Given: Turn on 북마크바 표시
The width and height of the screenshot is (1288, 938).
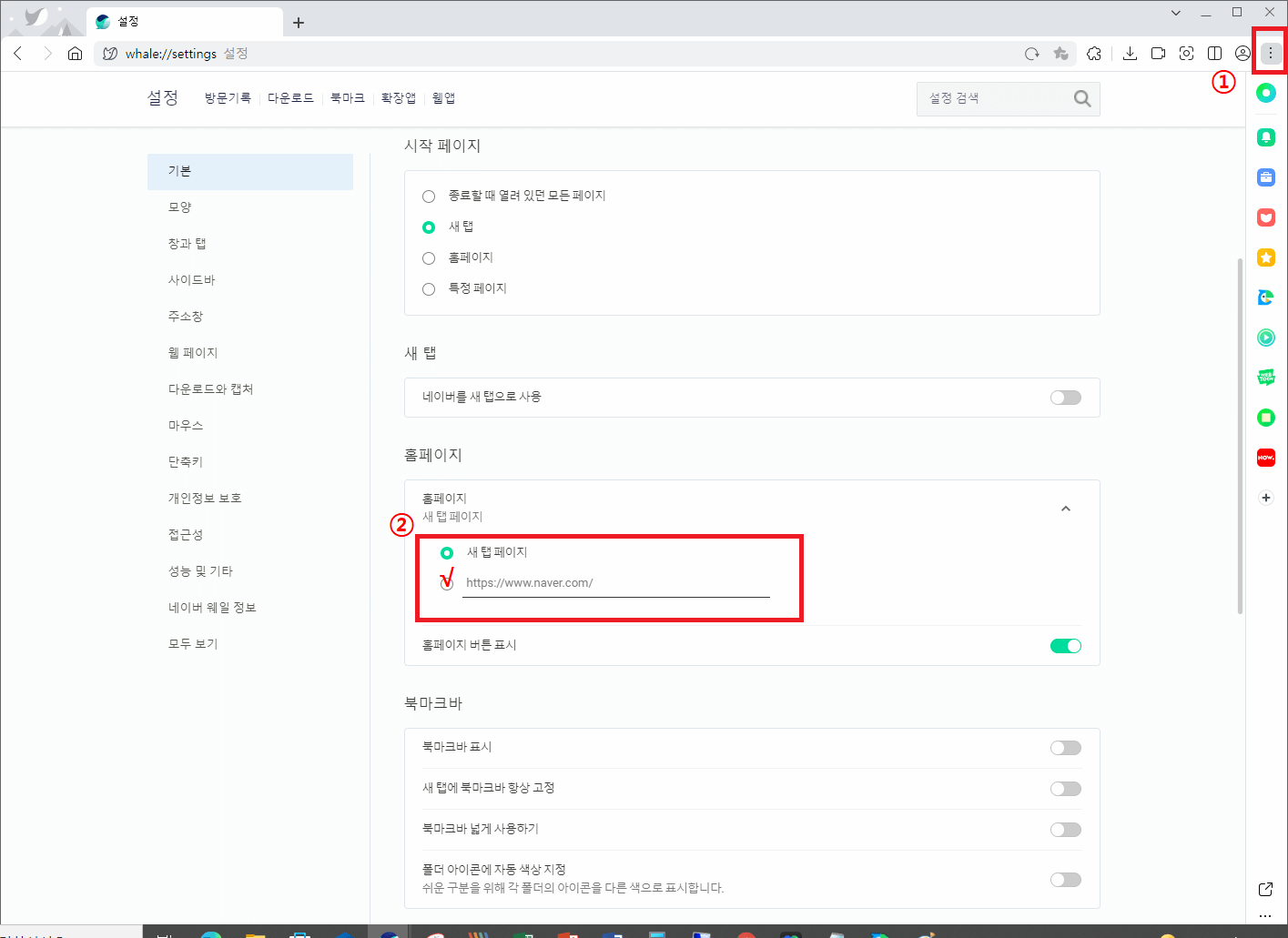Looking at the screenshot, I should (x=1065, y=747).
